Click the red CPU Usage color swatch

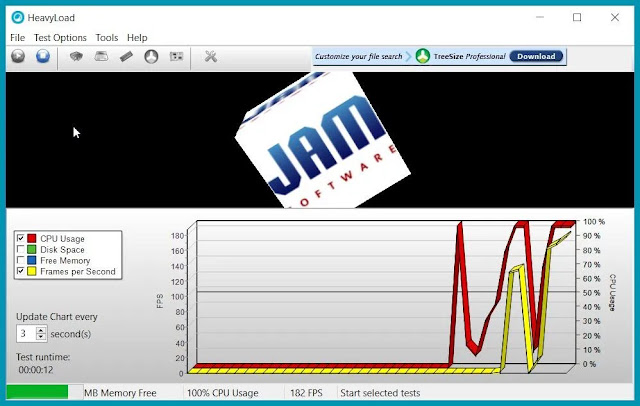[x=31, y=238]
